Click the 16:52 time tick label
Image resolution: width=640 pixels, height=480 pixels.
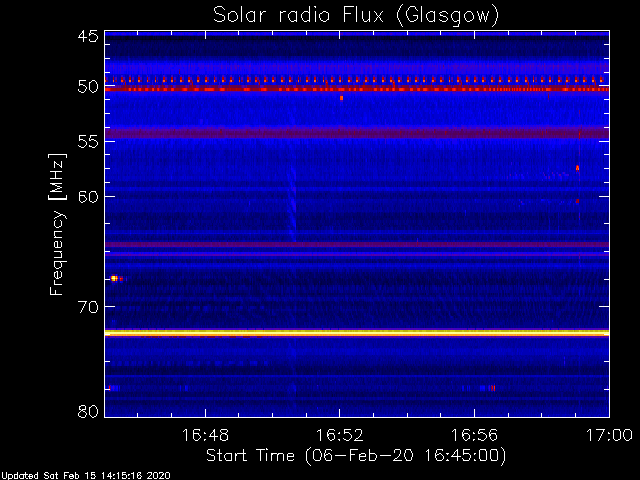(x=340, y=435)
